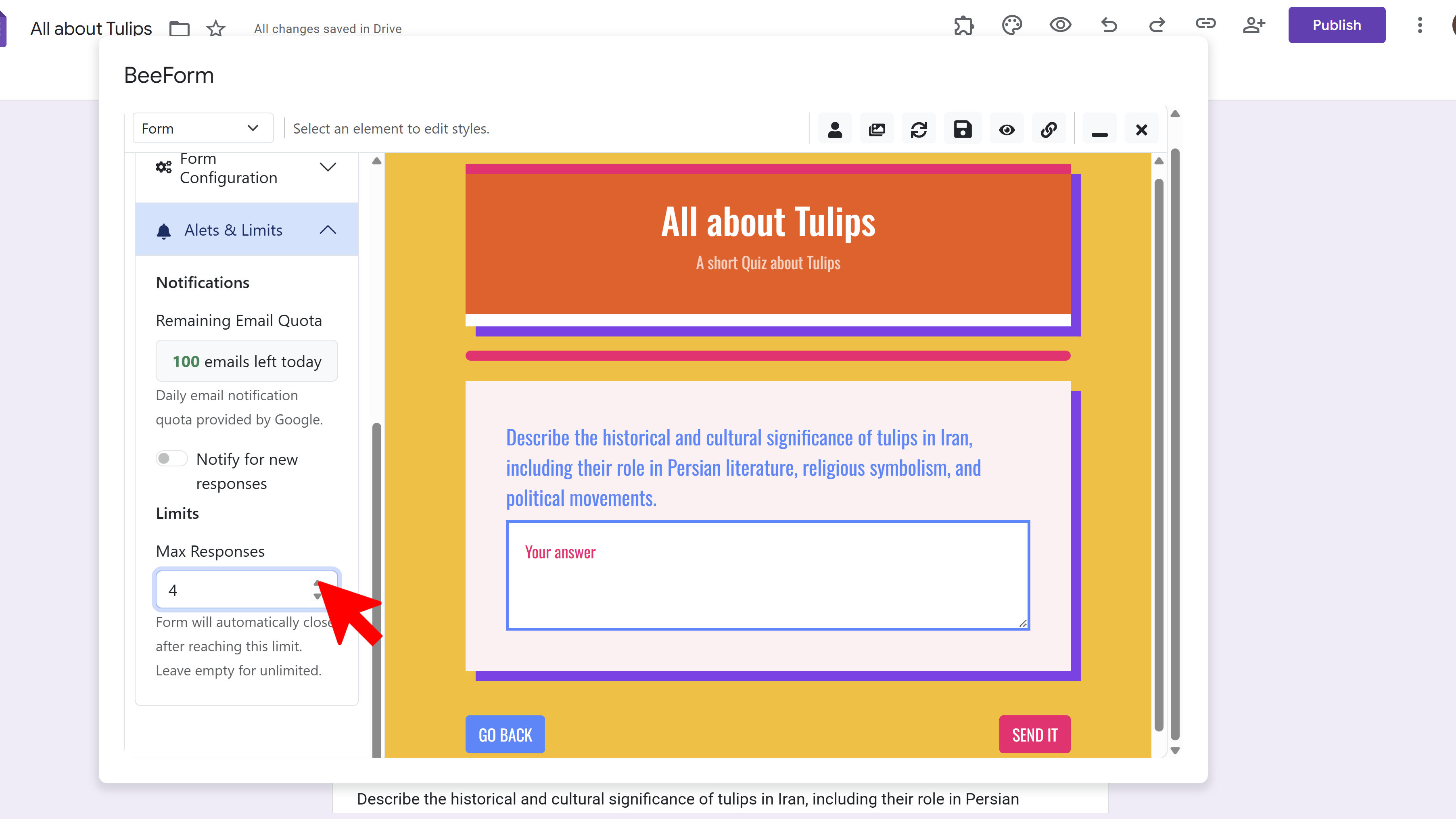Open Google Forms add-ons puzzle icon
The image size is (1456, 819).
point(964,25)
